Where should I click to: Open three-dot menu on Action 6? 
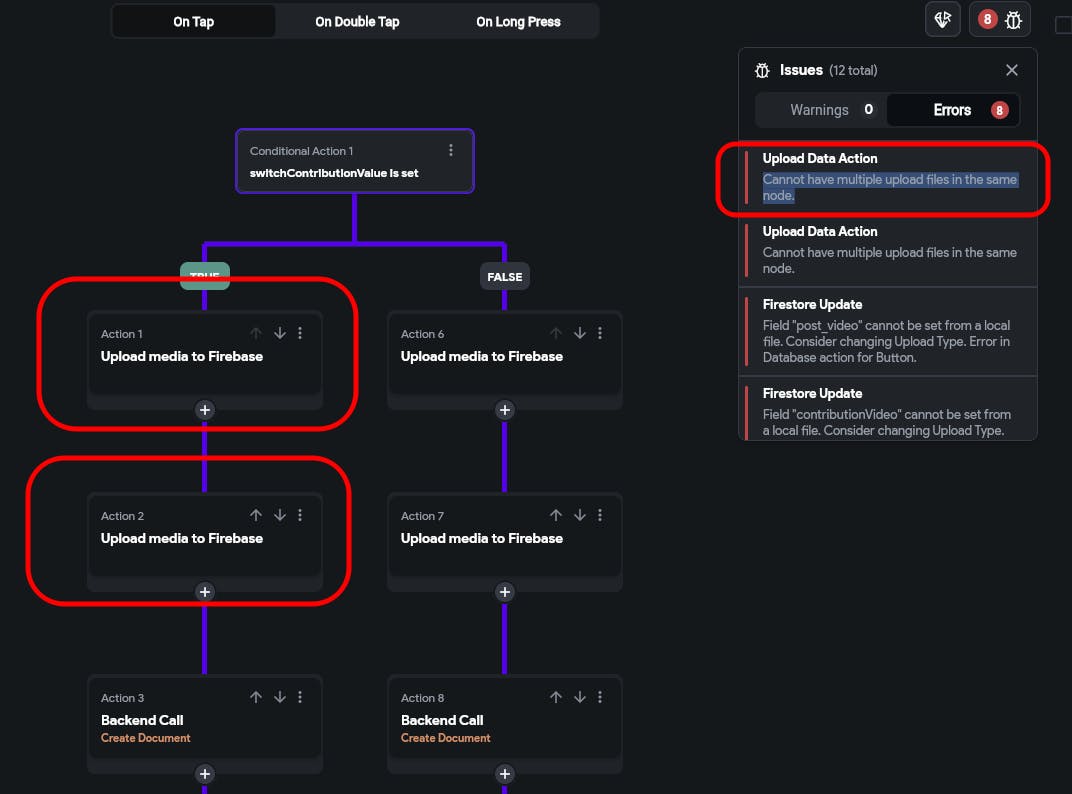(600, 333)
